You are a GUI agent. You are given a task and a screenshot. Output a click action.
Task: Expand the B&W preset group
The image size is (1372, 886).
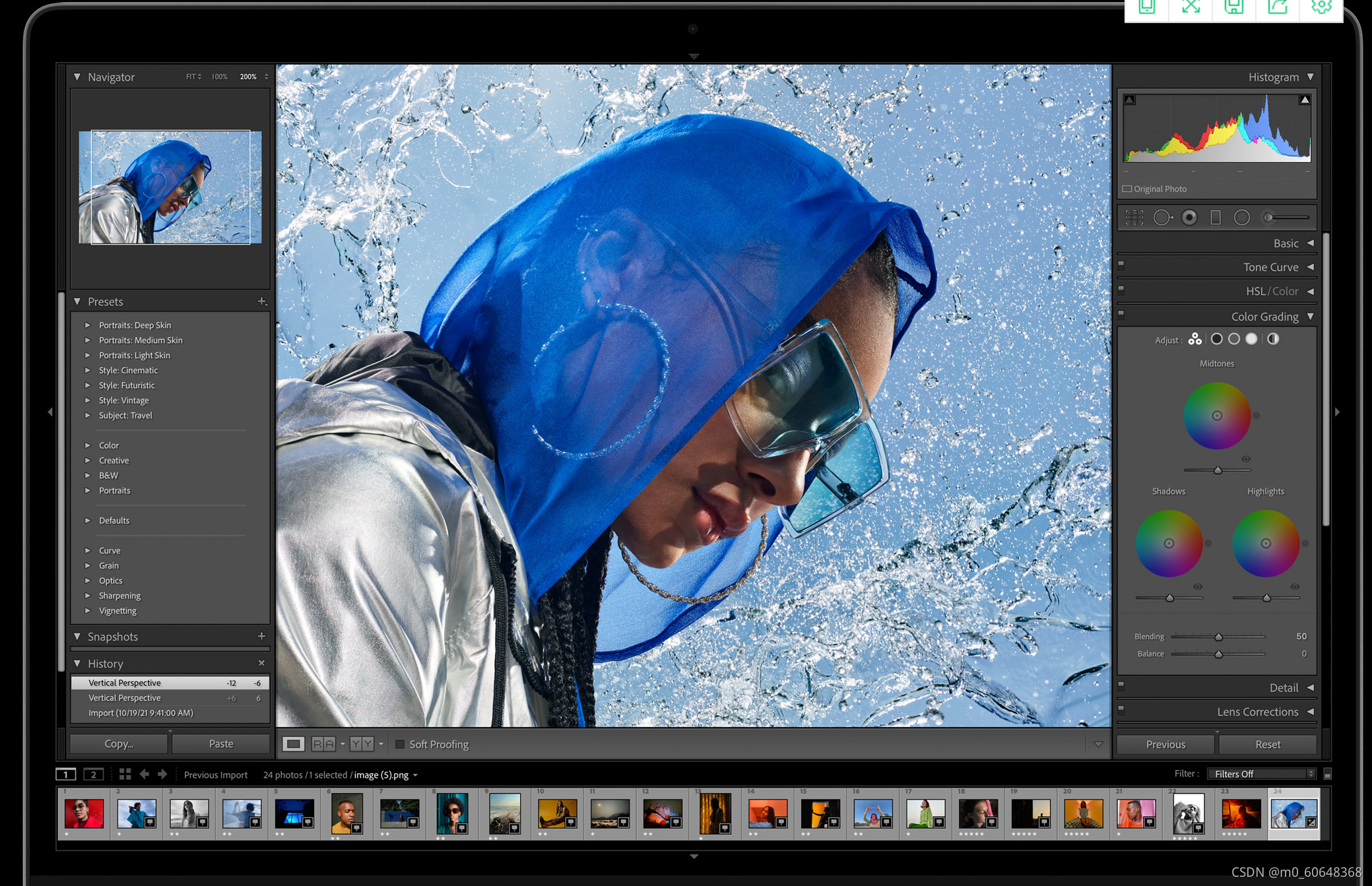coord(87,475)
